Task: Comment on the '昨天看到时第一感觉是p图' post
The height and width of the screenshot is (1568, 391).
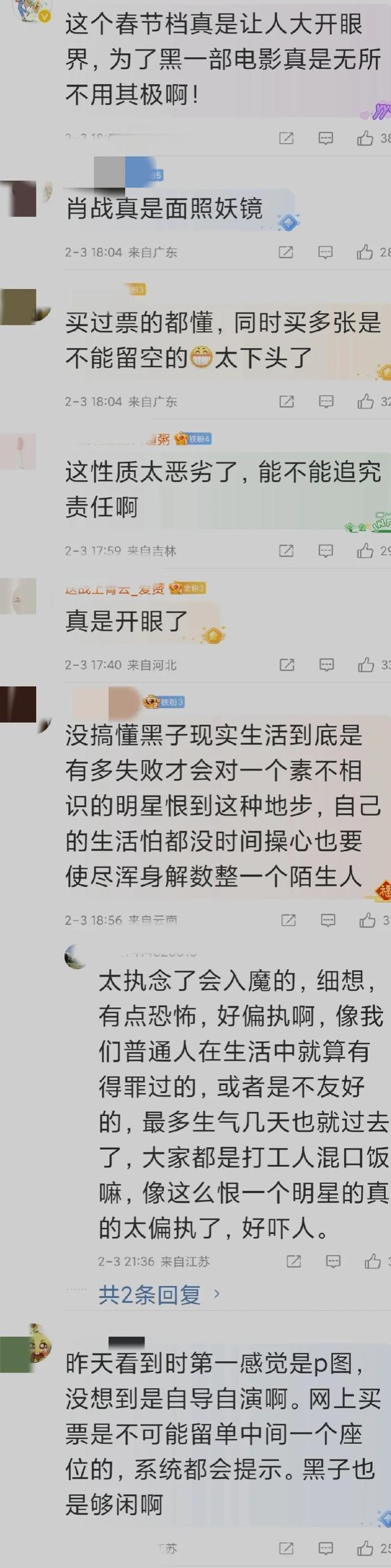Action: [x=326, y=1548]
